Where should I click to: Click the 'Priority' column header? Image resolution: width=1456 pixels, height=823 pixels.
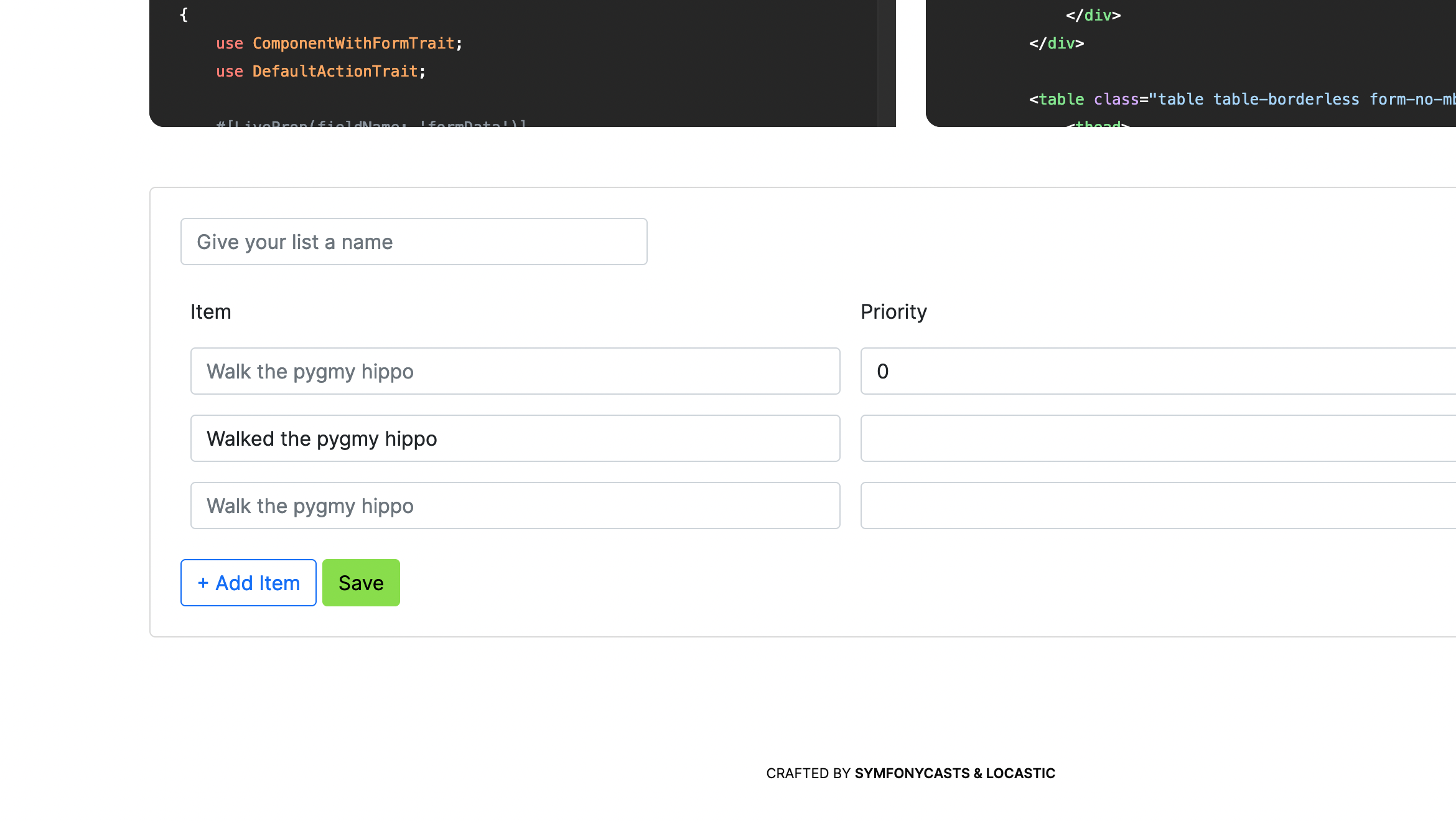coord(894,312)
